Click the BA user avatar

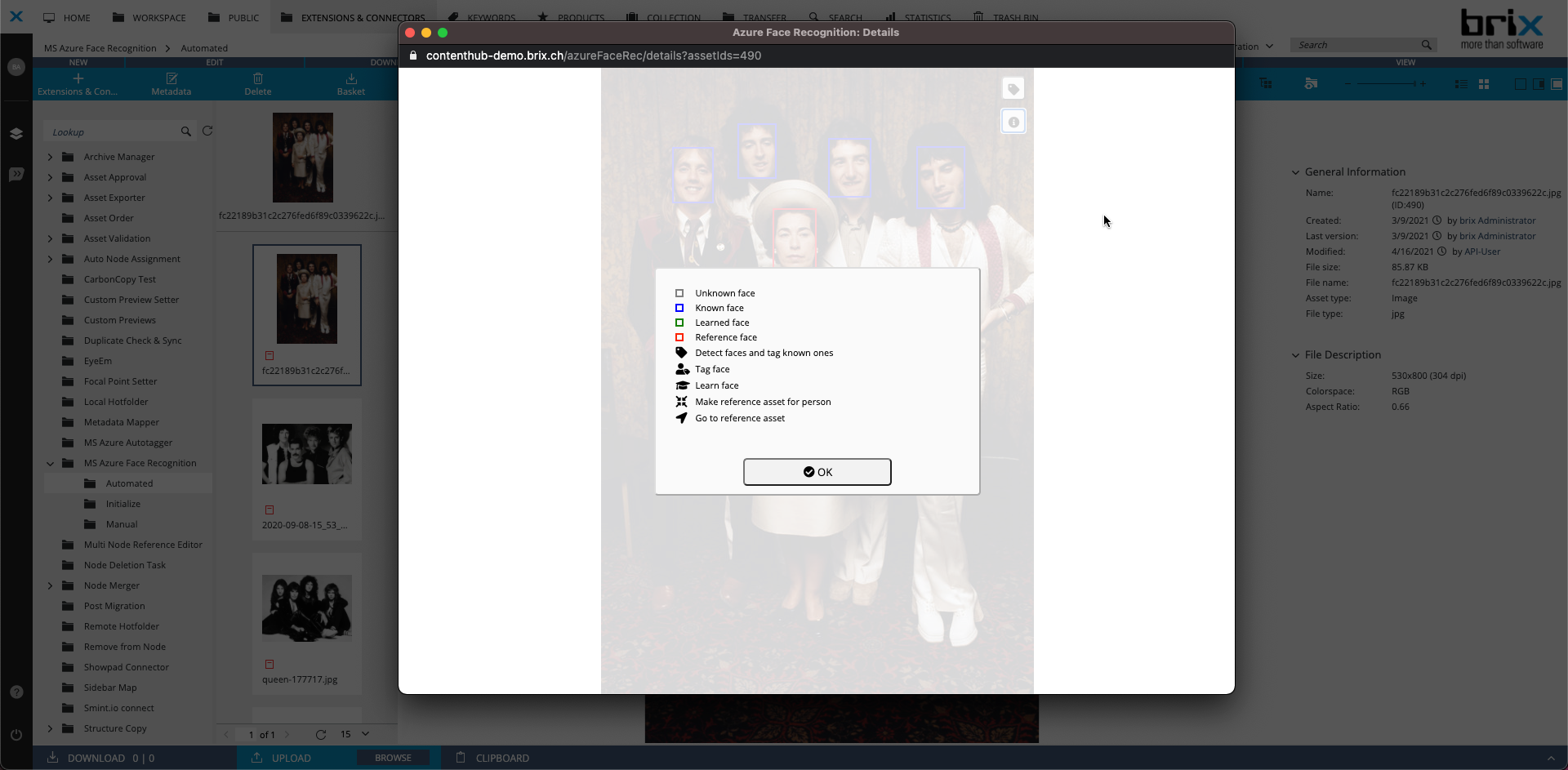coord(16,67)
